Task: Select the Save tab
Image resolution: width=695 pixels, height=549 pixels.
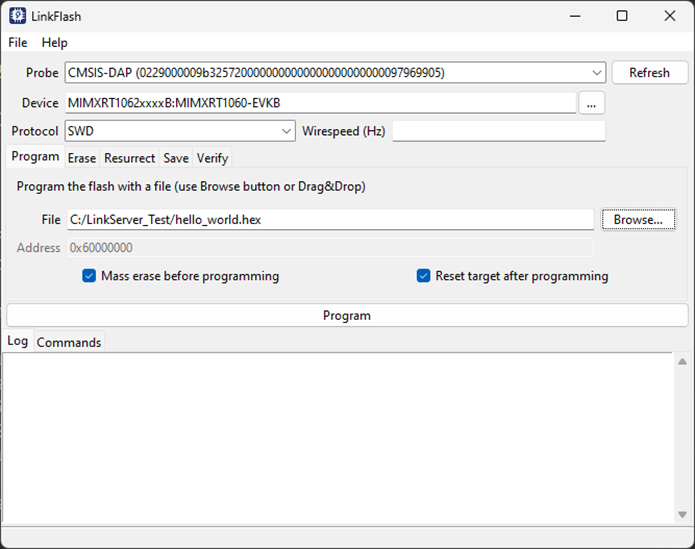Action: pos(176,158)
